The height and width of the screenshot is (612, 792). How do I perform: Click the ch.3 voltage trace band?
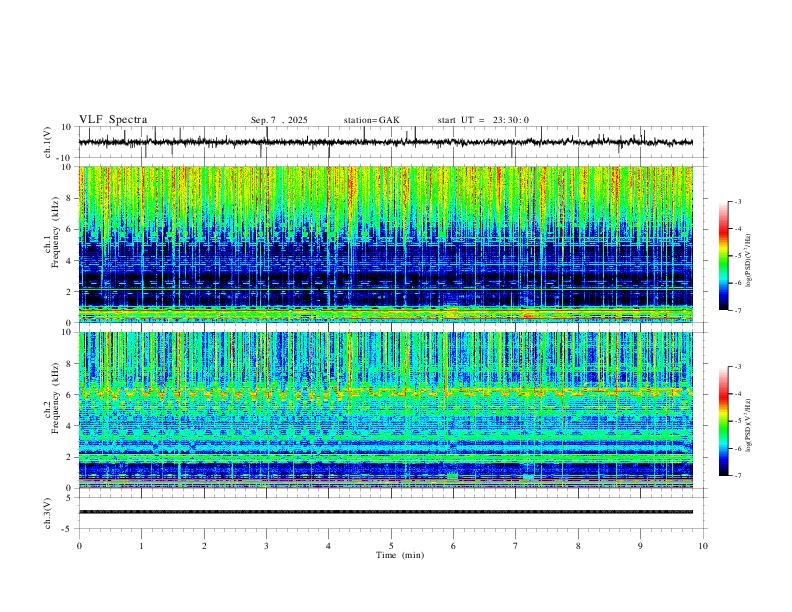[386, 512]
